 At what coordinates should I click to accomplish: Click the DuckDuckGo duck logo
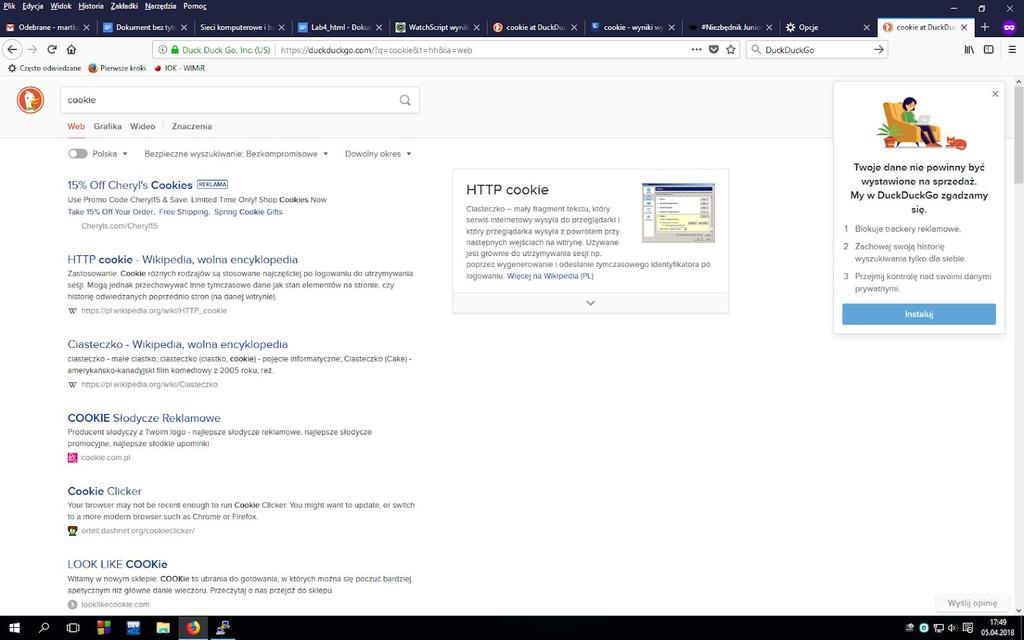[30, 100]
